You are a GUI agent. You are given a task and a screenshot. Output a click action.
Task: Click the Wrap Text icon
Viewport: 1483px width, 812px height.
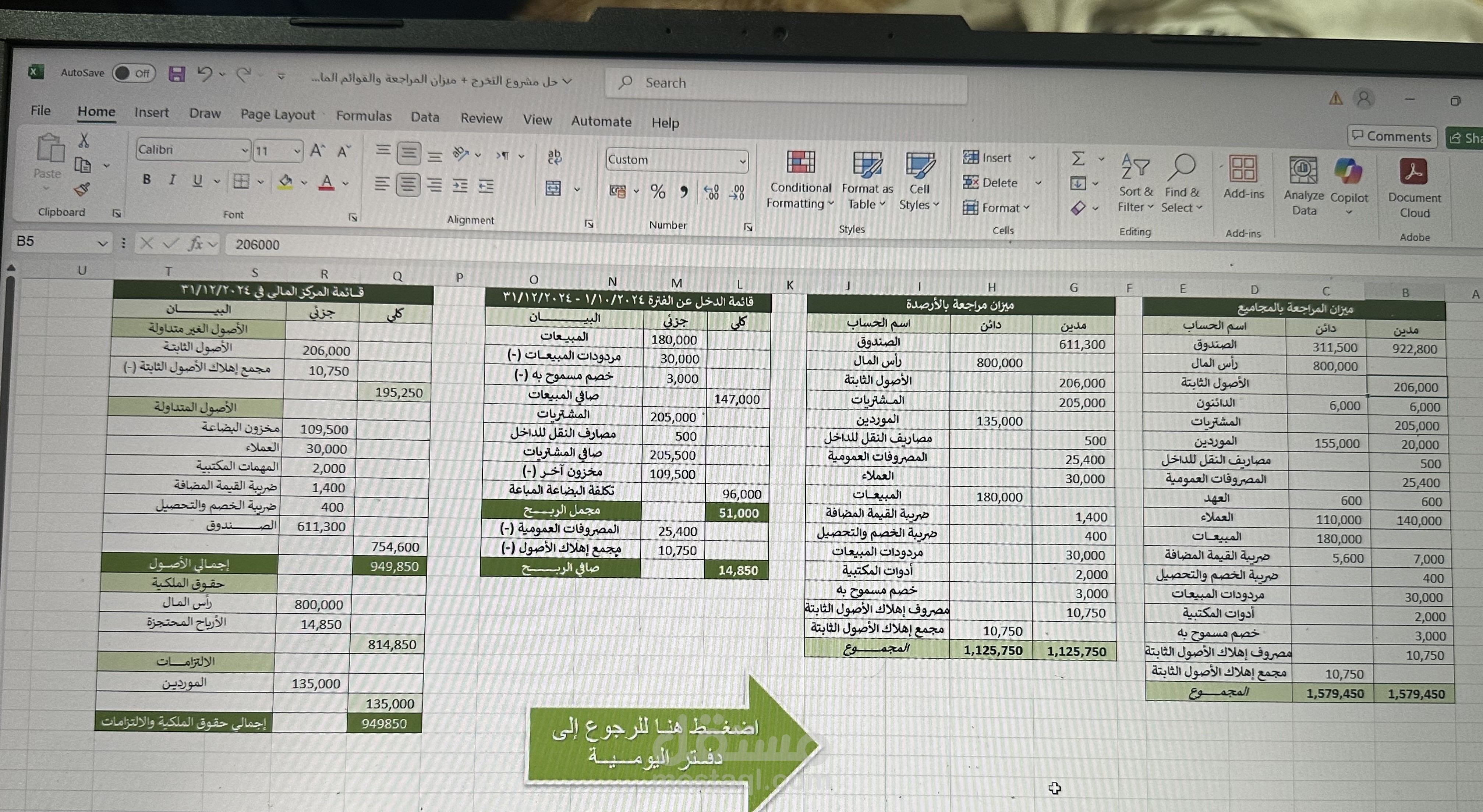click(x=555, y=156)
